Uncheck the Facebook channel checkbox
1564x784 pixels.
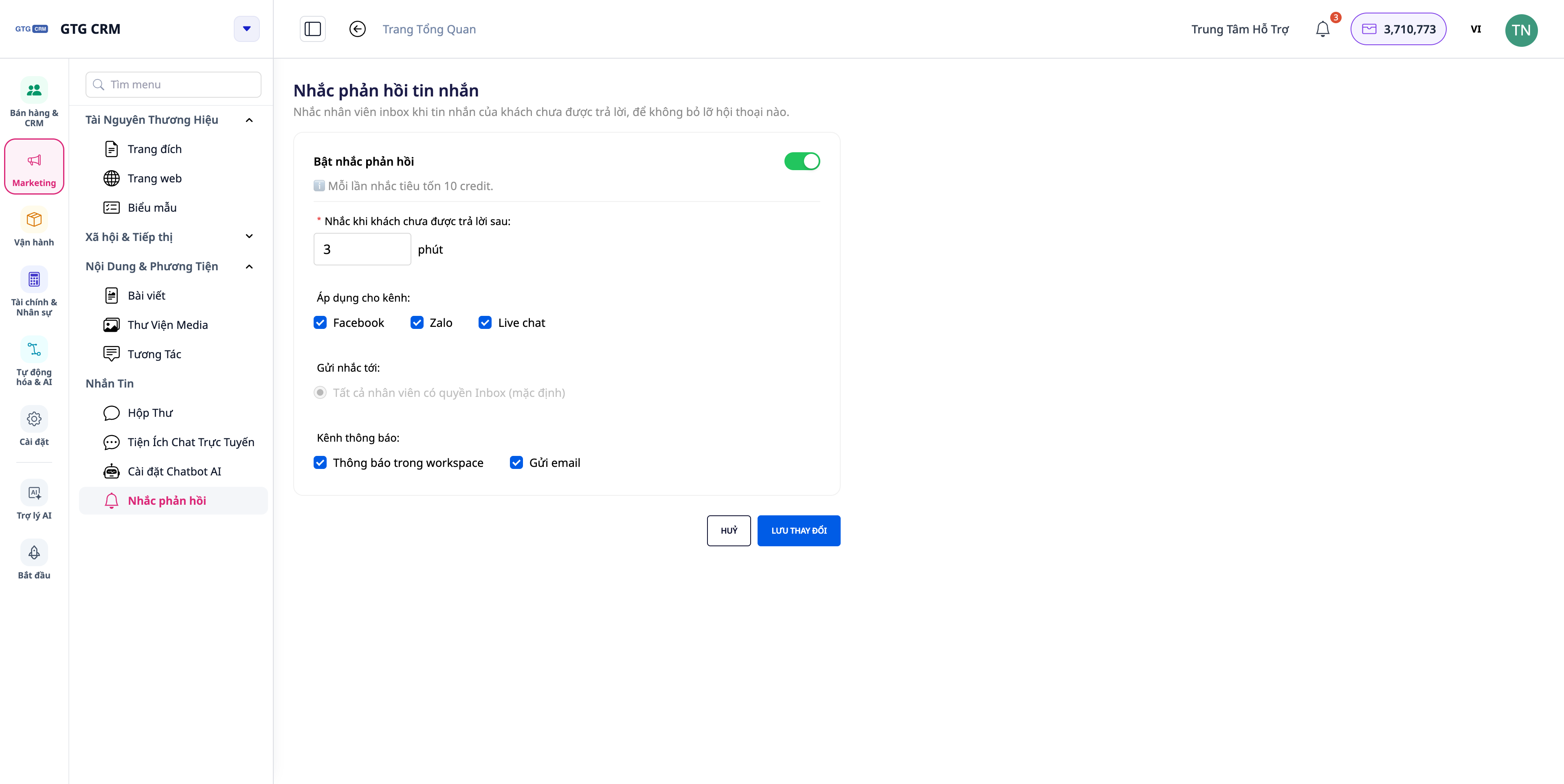pos(320,323)
